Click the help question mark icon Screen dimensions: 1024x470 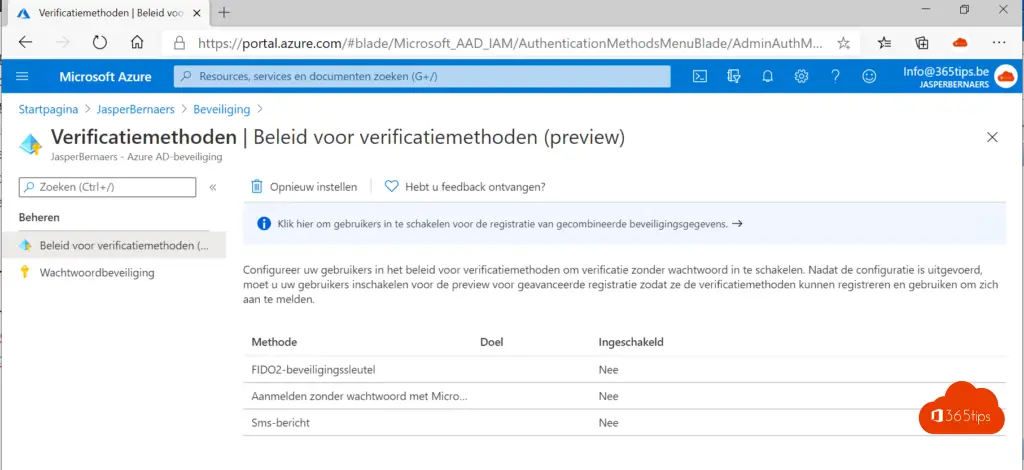[x=835, y=76]
